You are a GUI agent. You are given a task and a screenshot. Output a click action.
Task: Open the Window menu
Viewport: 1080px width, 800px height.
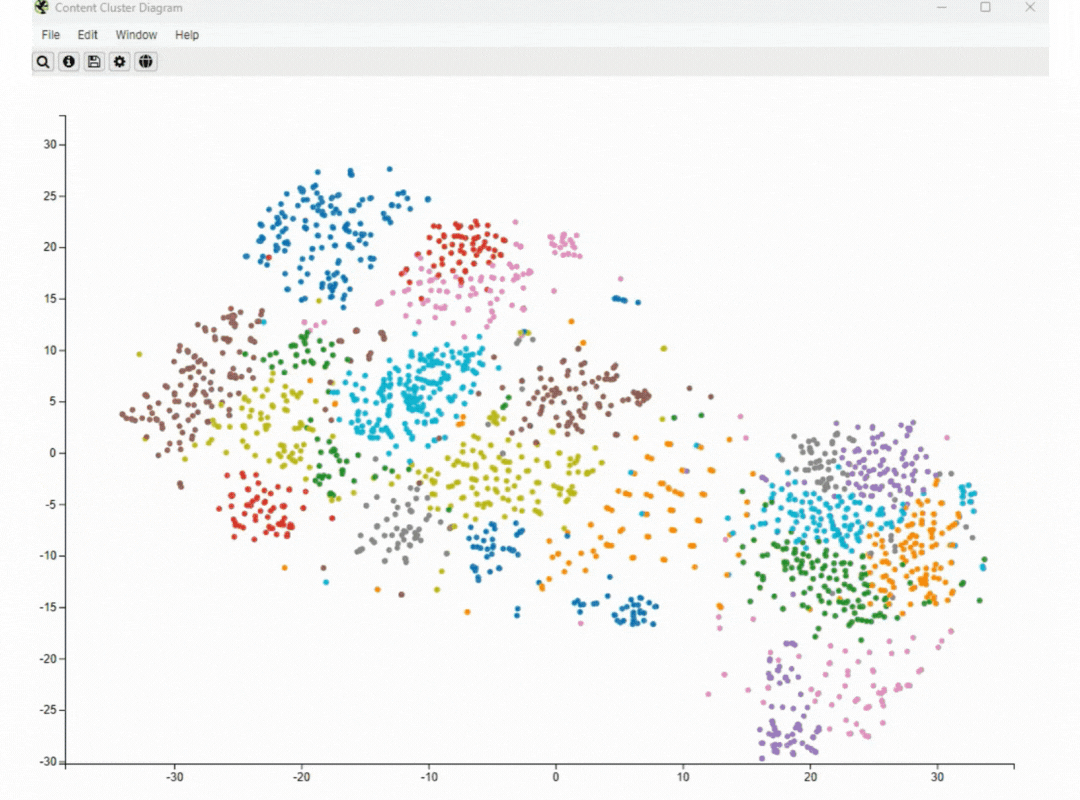point(136,35)
